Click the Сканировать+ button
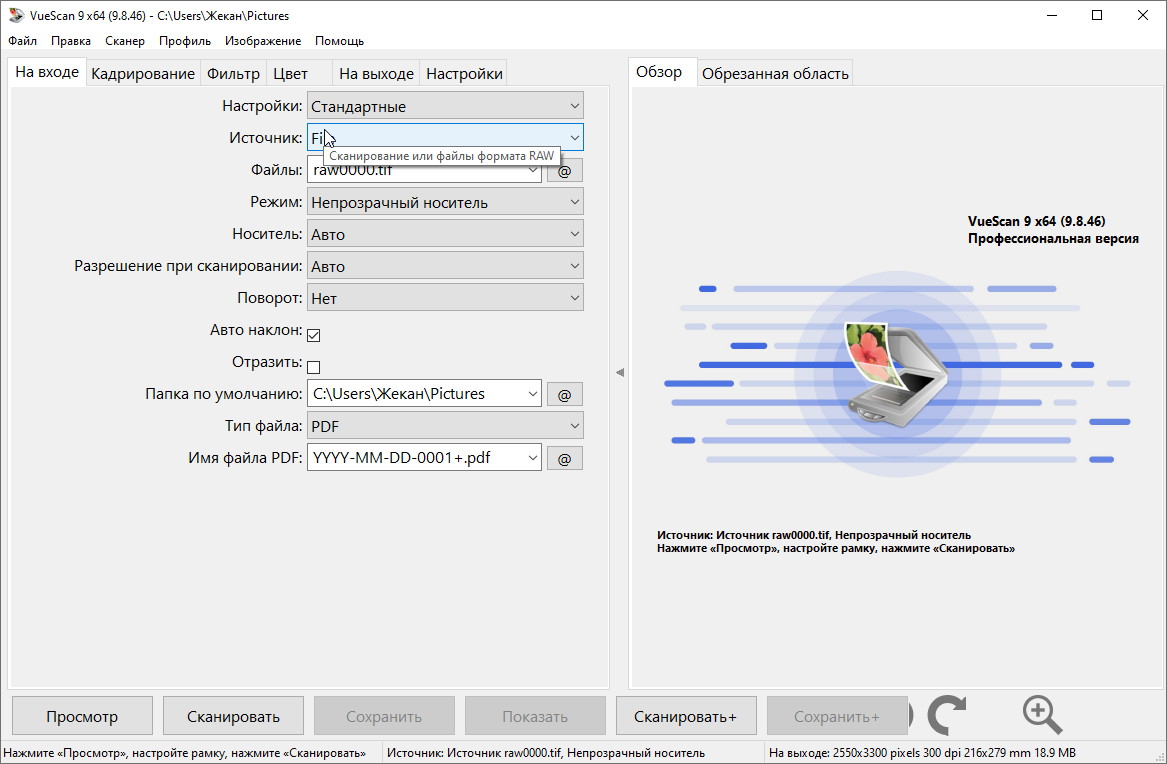The image size is (1167, 764). pos(685,716)
